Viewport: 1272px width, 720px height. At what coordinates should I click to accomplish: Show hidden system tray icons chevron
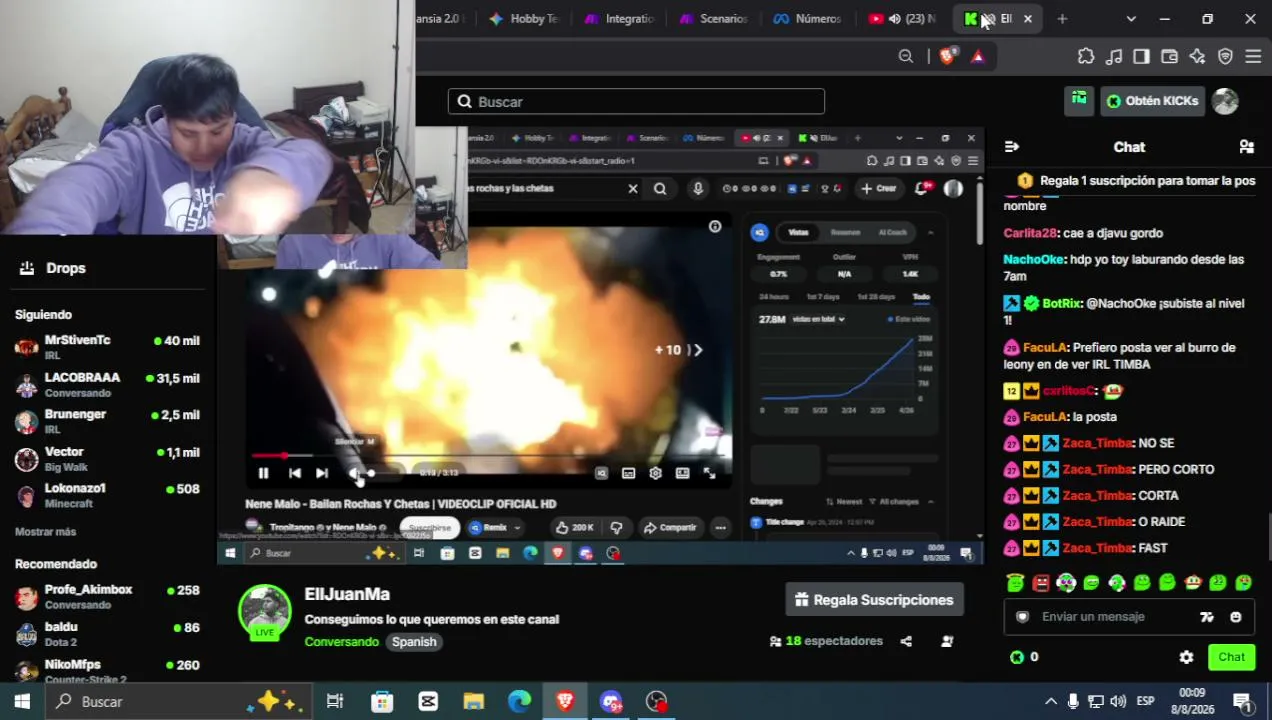coord(1050,702)
